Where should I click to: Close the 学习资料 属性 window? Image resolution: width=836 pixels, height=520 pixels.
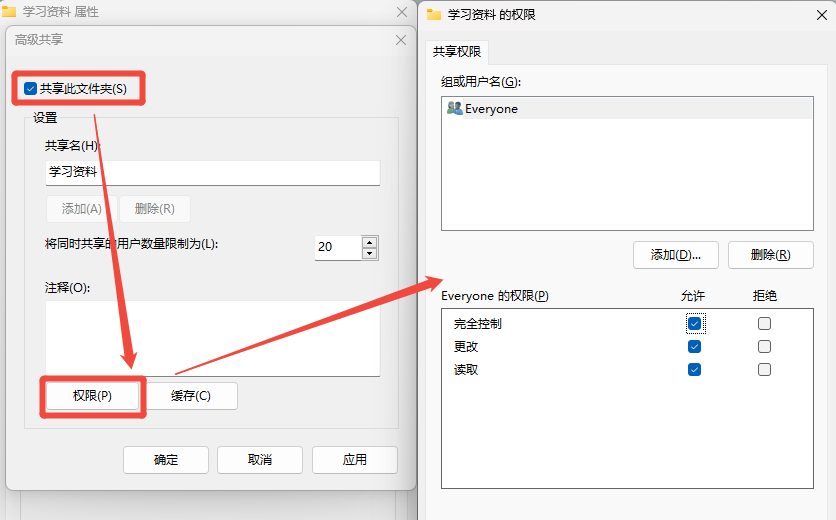[x=402, y=12]
